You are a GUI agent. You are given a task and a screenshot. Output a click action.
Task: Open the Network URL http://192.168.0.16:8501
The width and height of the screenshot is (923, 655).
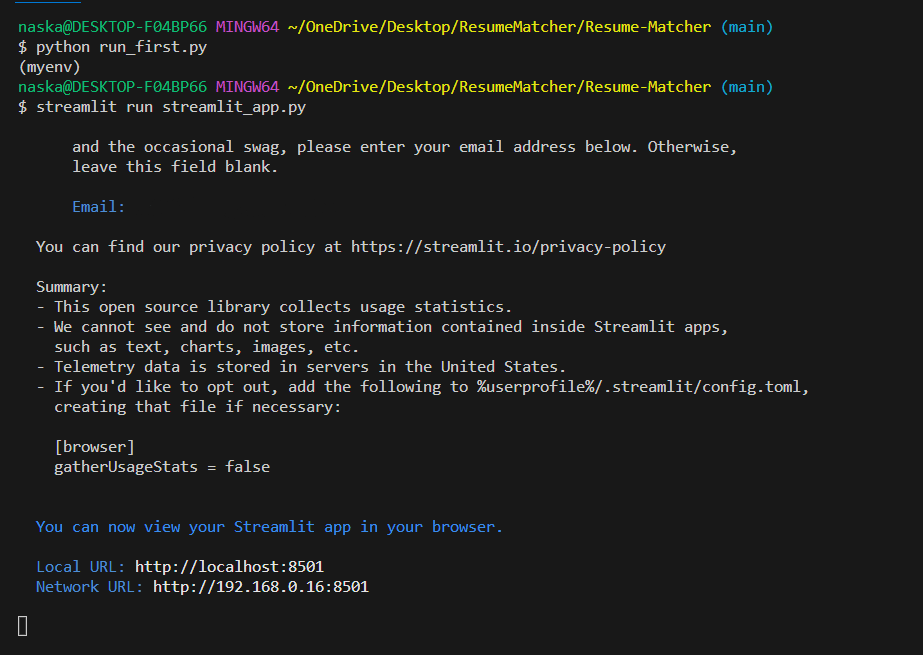(261, 587)
